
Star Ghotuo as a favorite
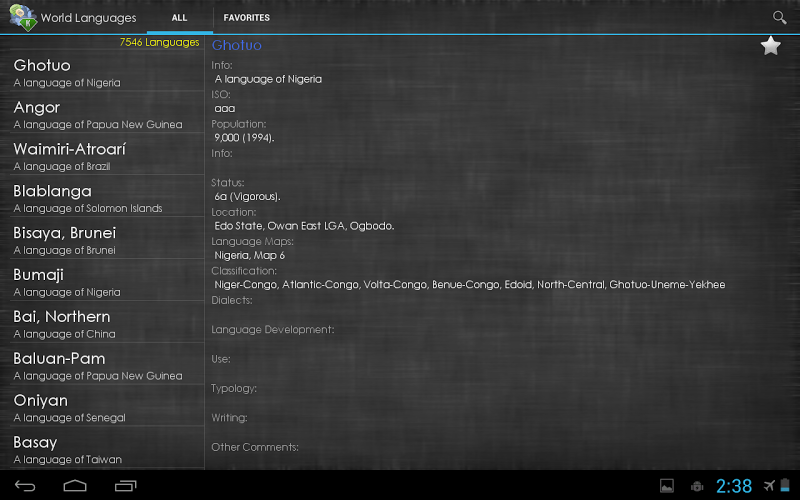pos(770,46)
